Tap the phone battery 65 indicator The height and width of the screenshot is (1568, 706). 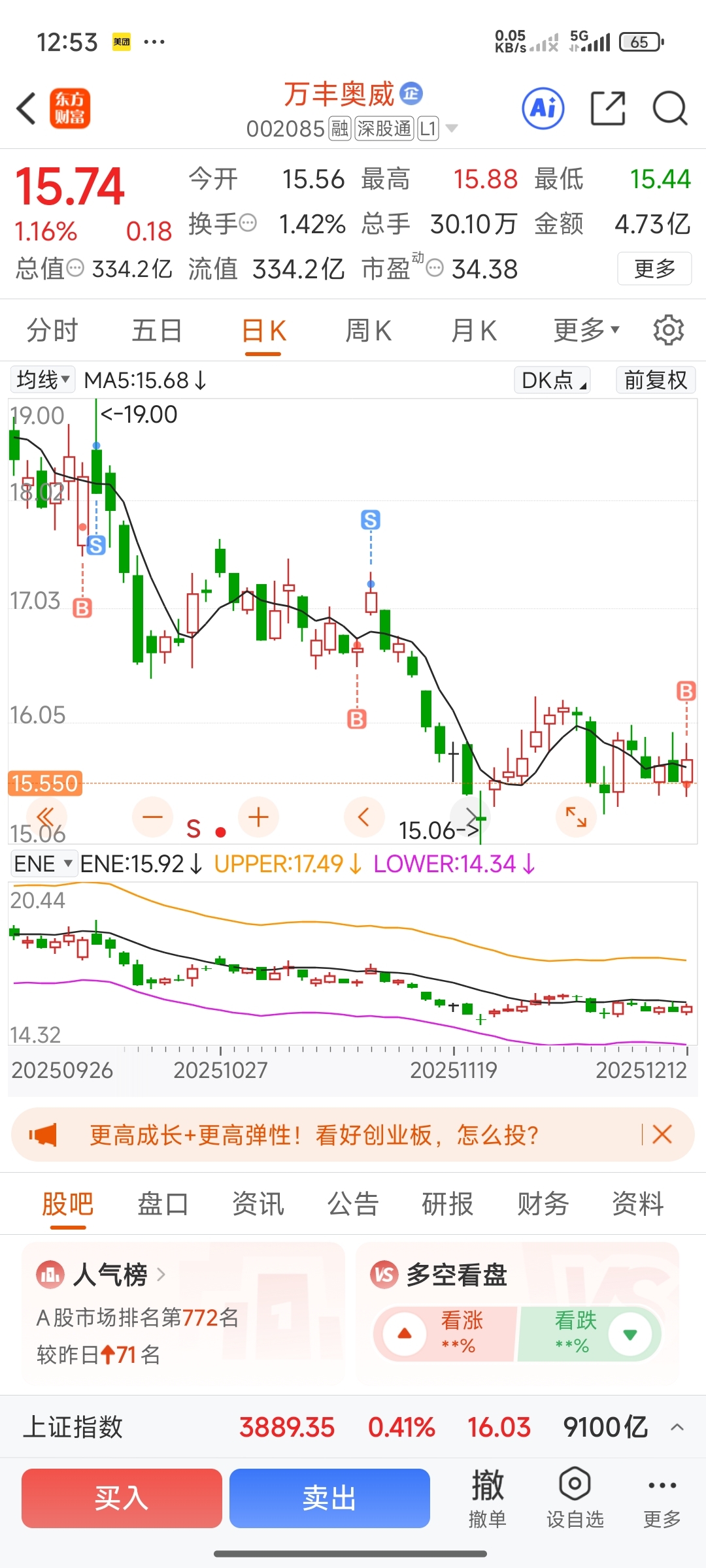(641, 42)
